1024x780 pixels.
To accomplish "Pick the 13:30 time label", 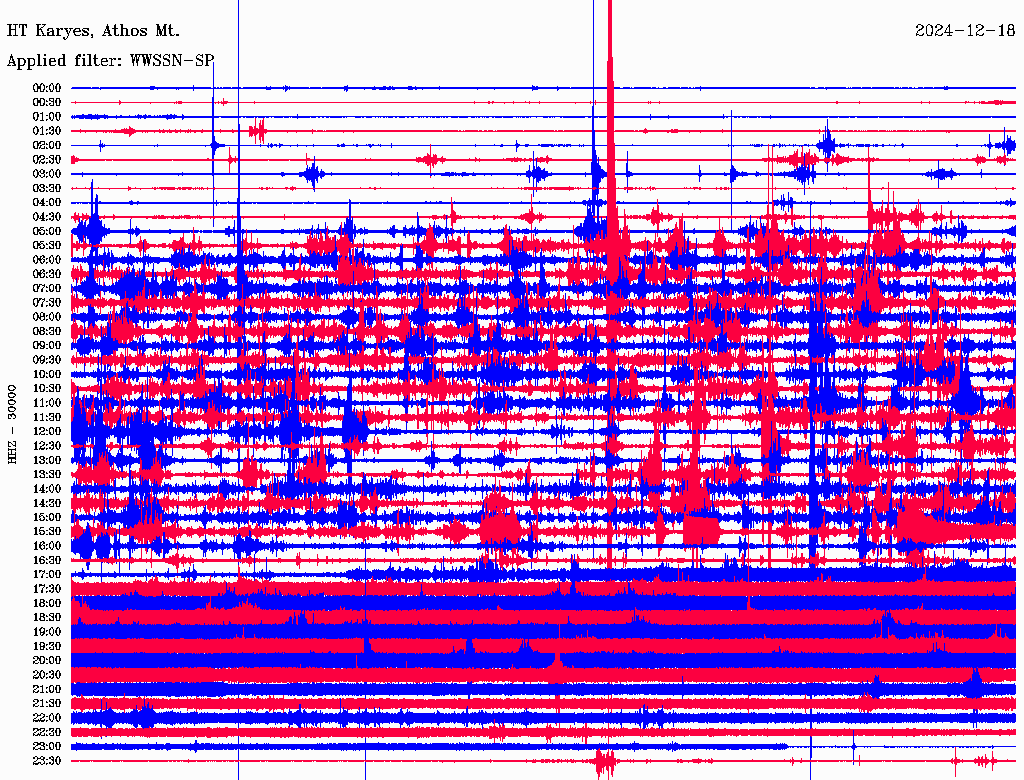I will (x=47, y=474).
